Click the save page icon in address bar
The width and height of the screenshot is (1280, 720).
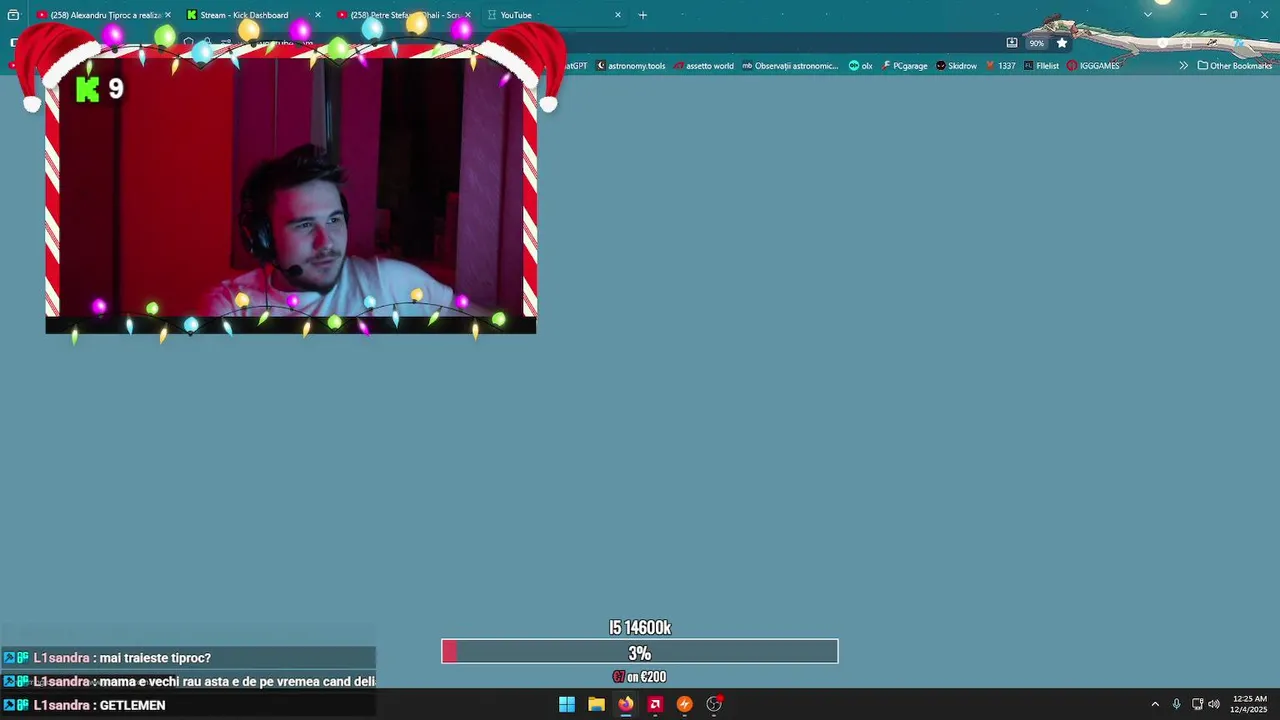tap(1012, 43)
